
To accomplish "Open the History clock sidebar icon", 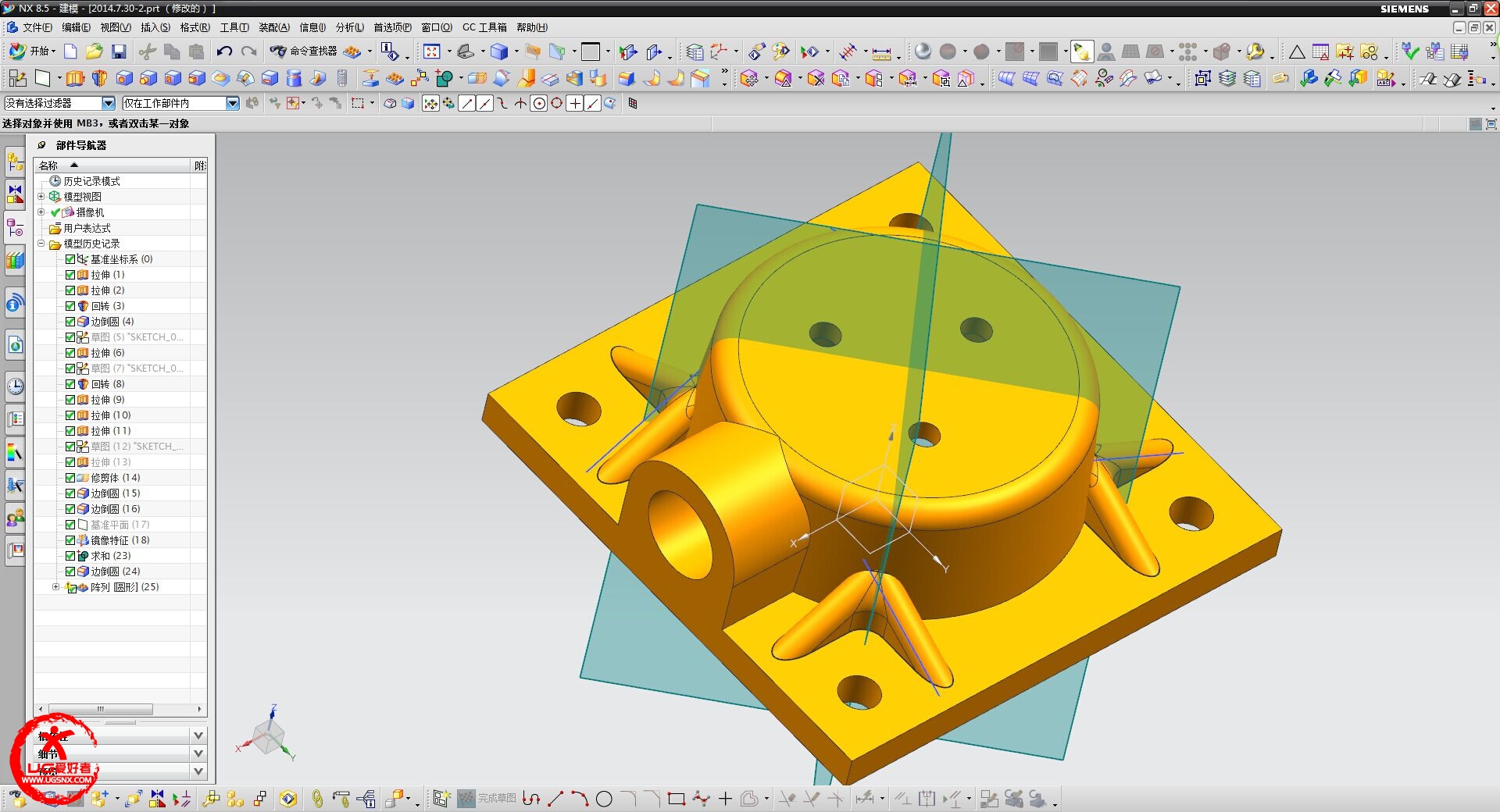I will tap(15, 386).
